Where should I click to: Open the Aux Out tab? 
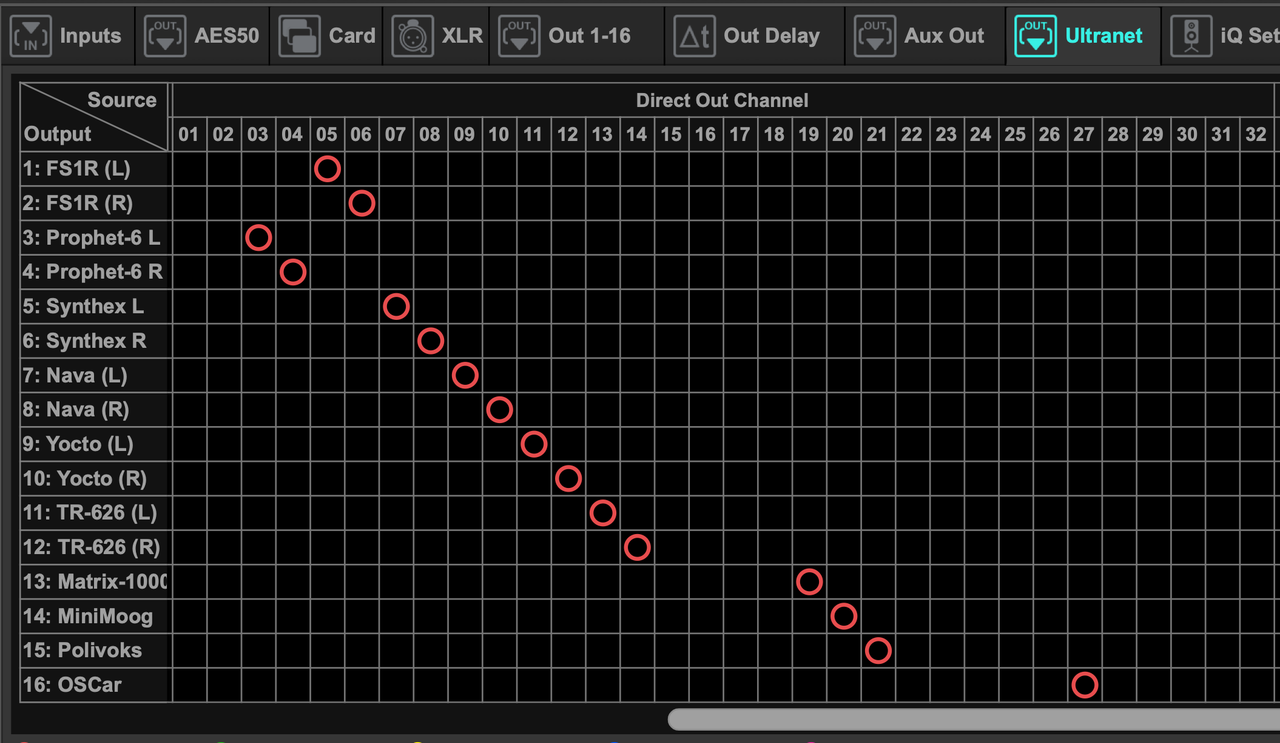[x=926, y=36]
